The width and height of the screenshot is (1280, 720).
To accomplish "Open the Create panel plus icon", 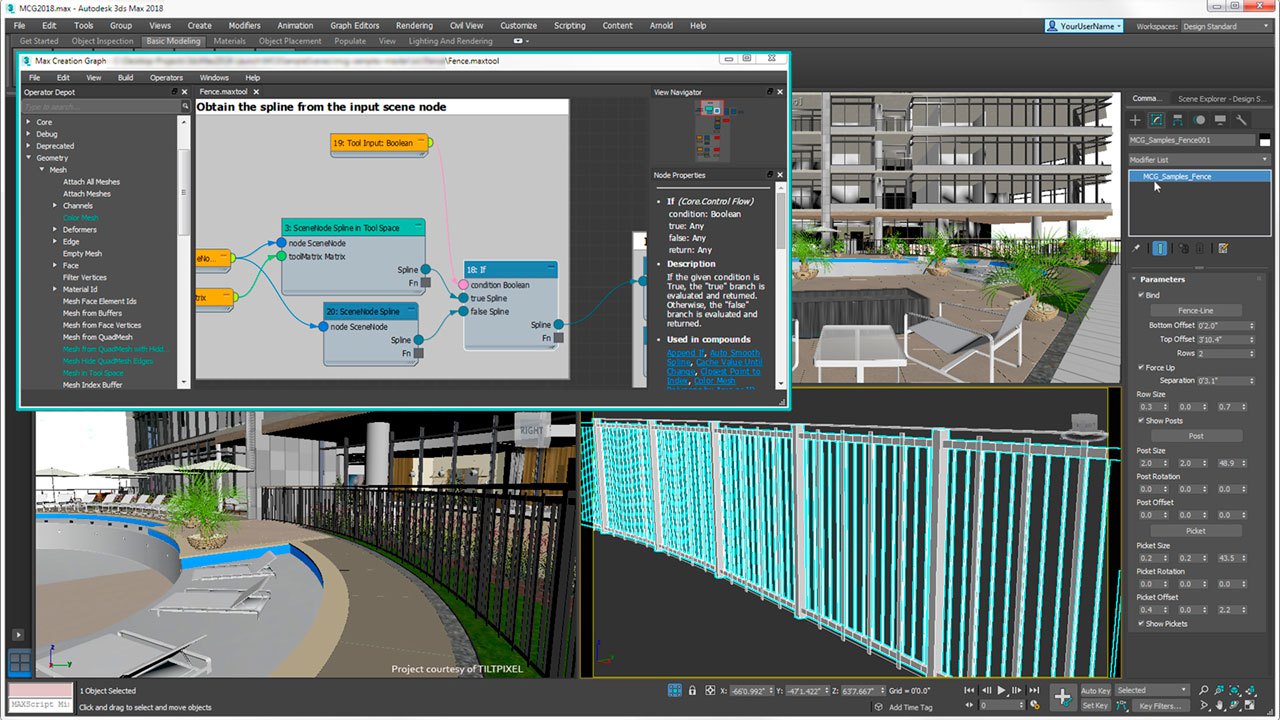I will click(1135, 119).
